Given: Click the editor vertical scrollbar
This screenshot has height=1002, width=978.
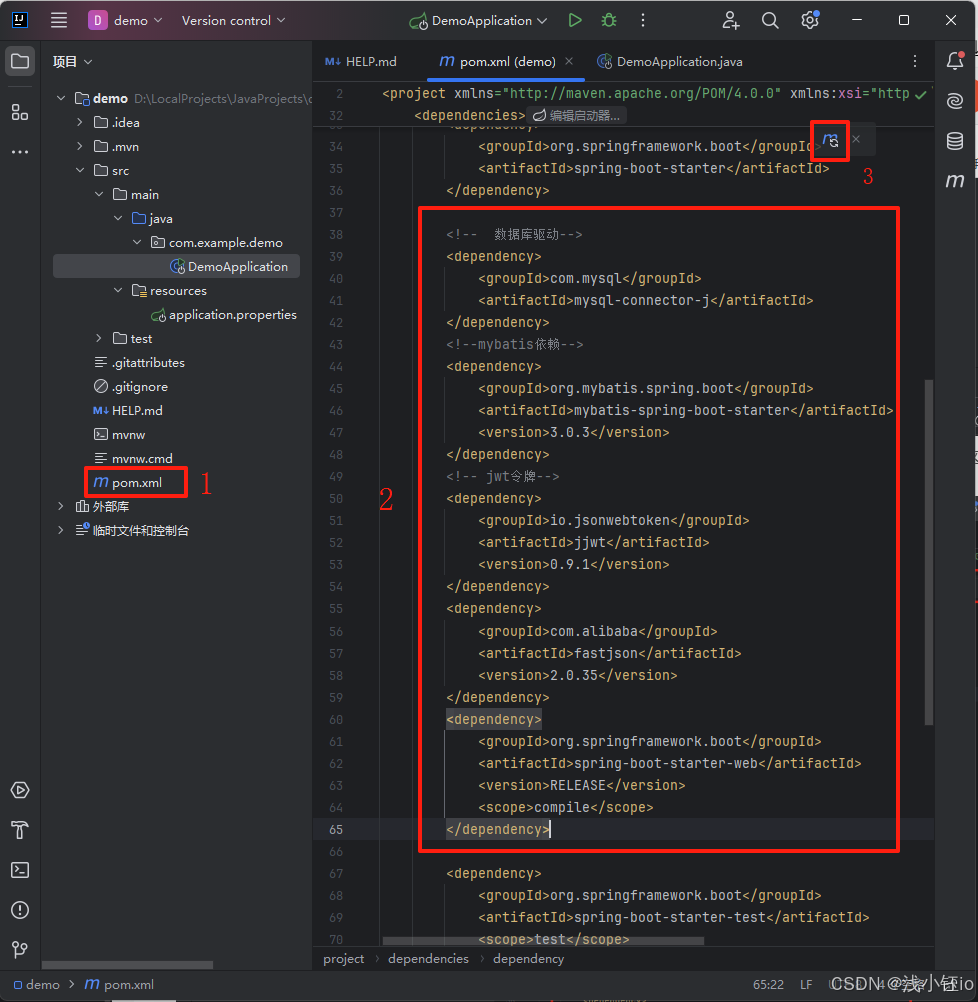Looking at the screenshot, I should (929, 550).
